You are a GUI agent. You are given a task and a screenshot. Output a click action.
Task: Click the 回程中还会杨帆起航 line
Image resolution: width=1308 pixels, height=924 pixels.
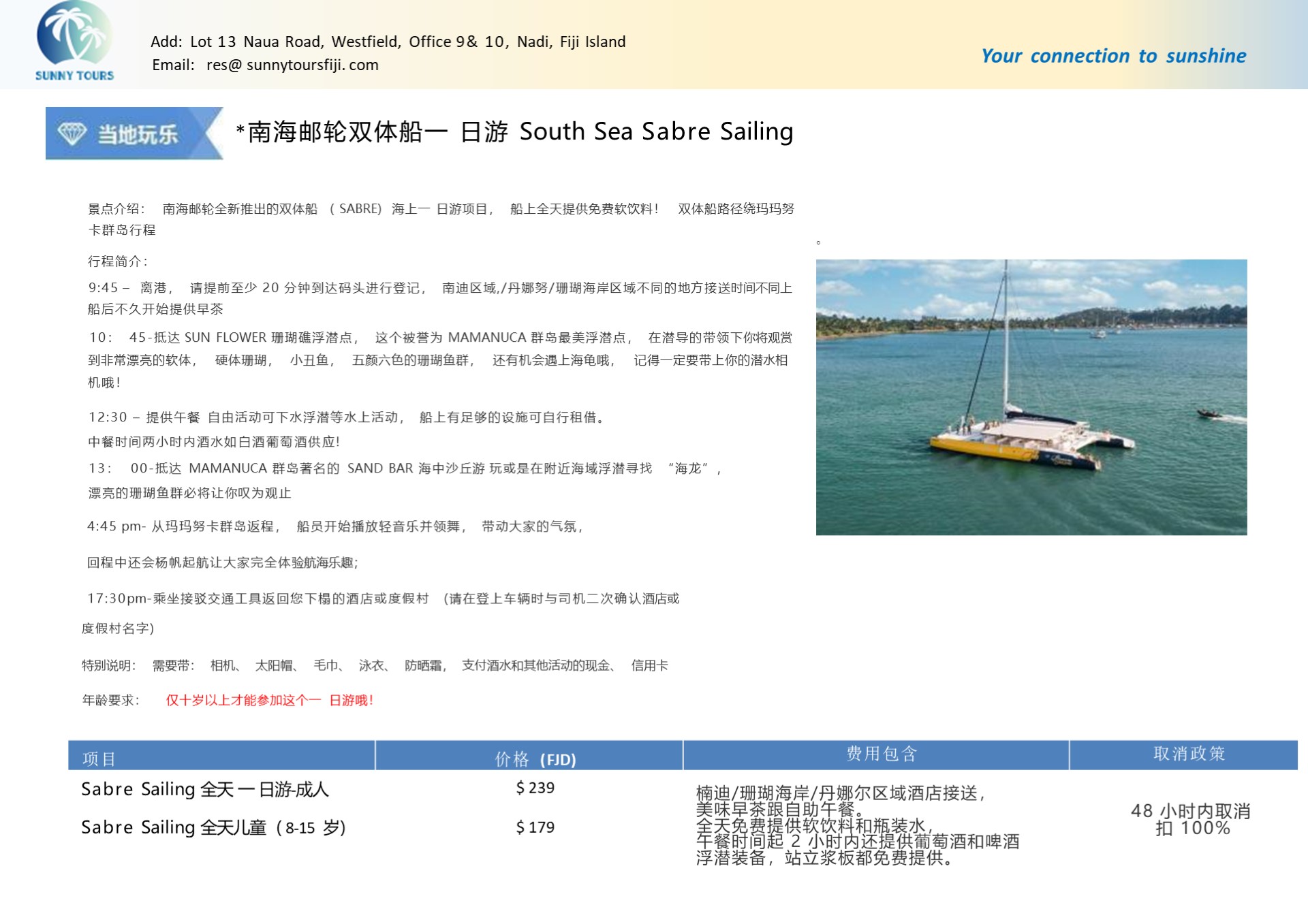pyautogui.click(x=223, y=562)
